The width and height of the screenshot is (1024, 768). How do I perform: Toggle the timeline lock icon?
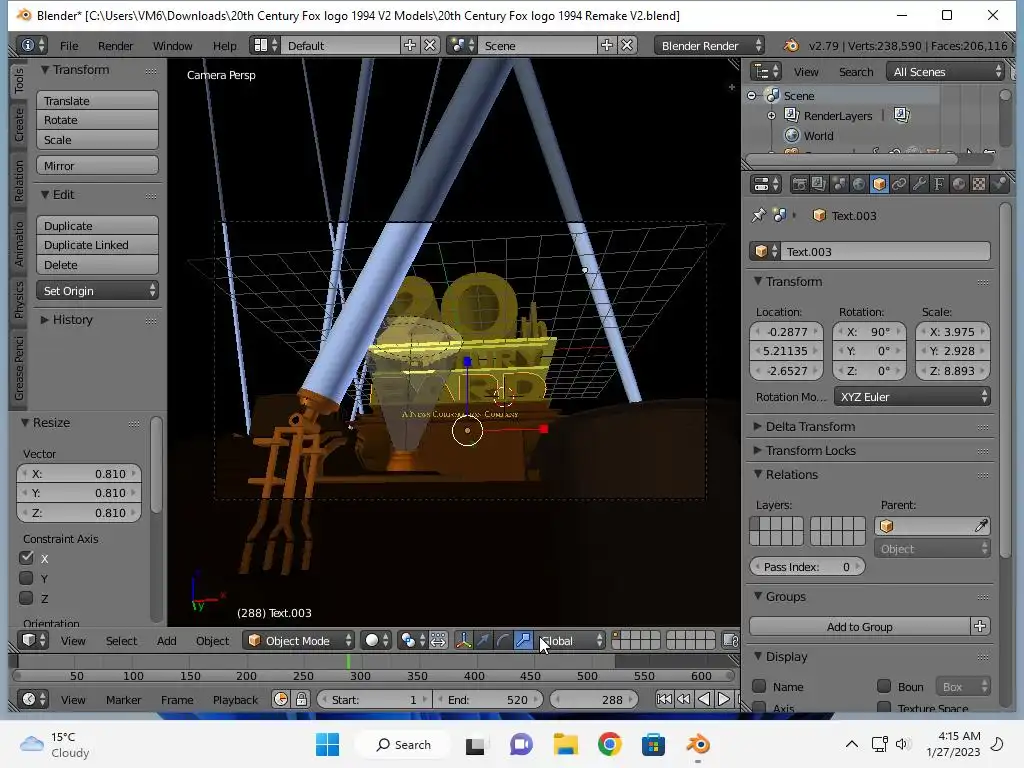(x=301, y=699)
